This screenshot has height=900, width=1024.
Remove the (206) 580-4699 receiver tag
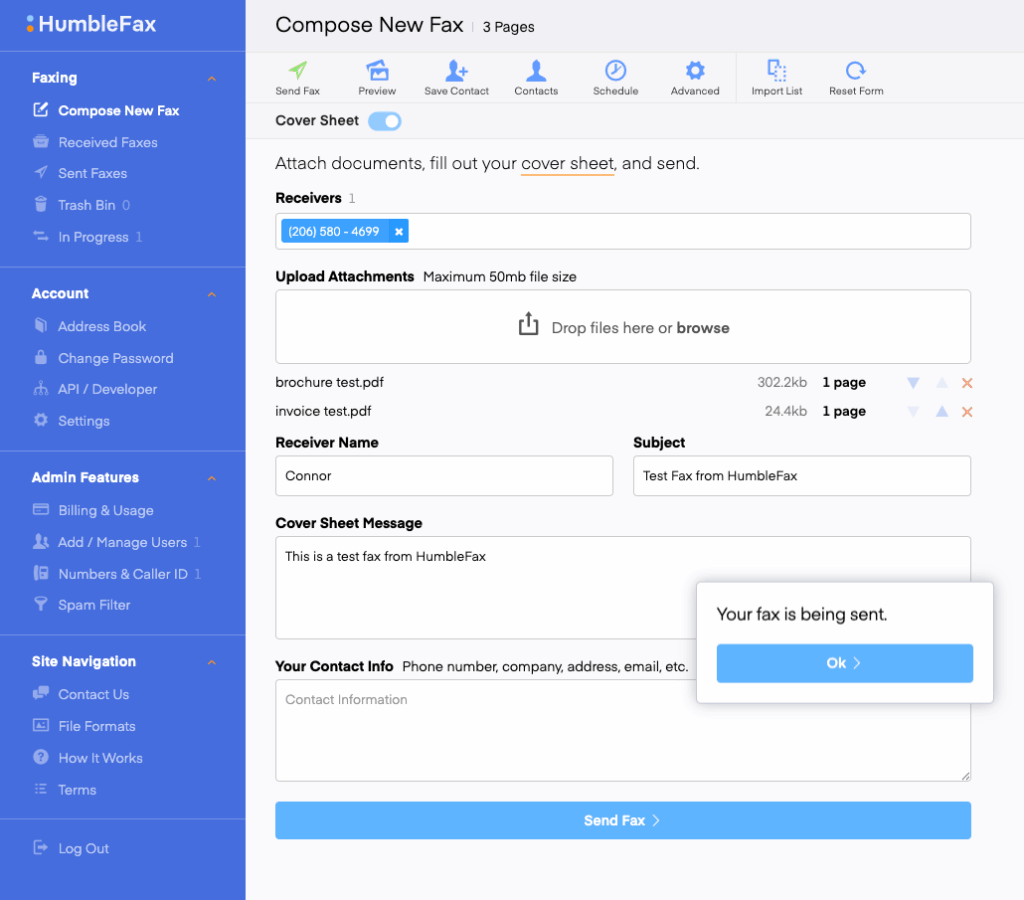[x=399, y=232]
